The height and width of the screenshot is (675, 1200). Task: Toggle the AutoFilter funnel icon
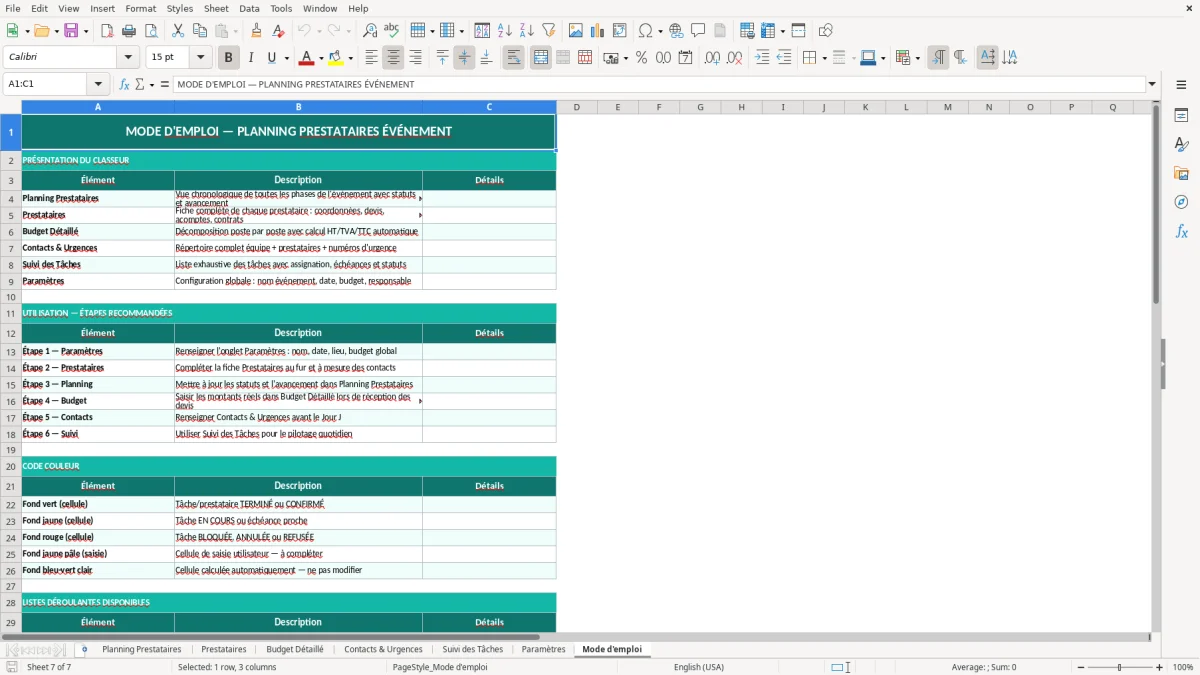pos(548,31)
